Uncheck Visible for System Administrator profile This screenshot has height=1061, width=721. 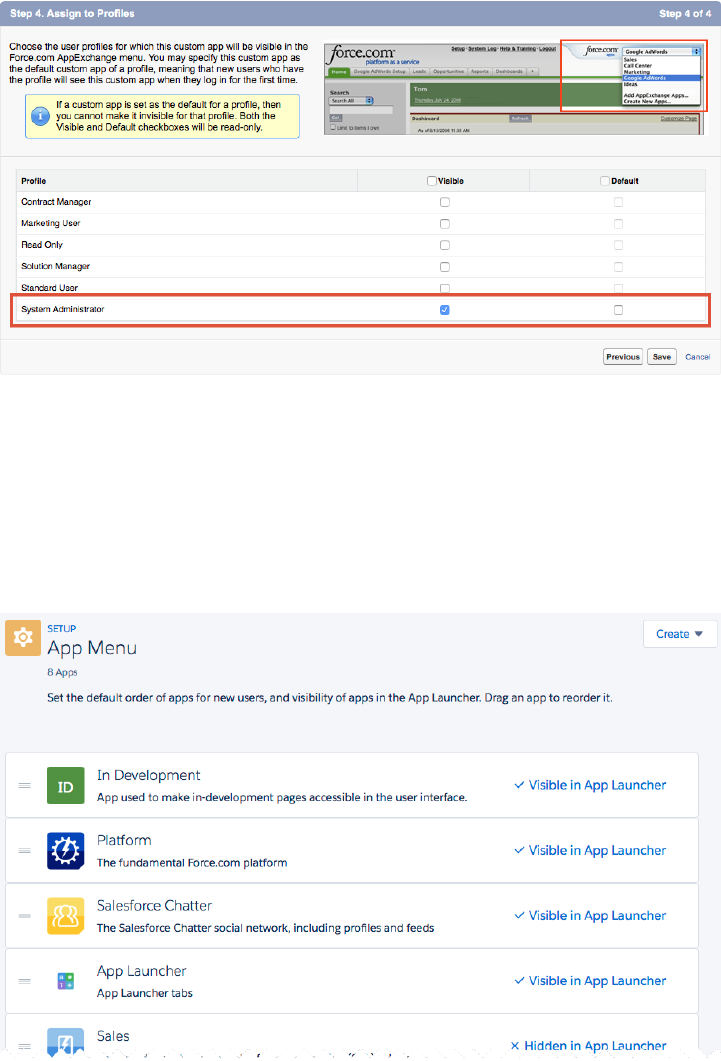click(444, 310)
